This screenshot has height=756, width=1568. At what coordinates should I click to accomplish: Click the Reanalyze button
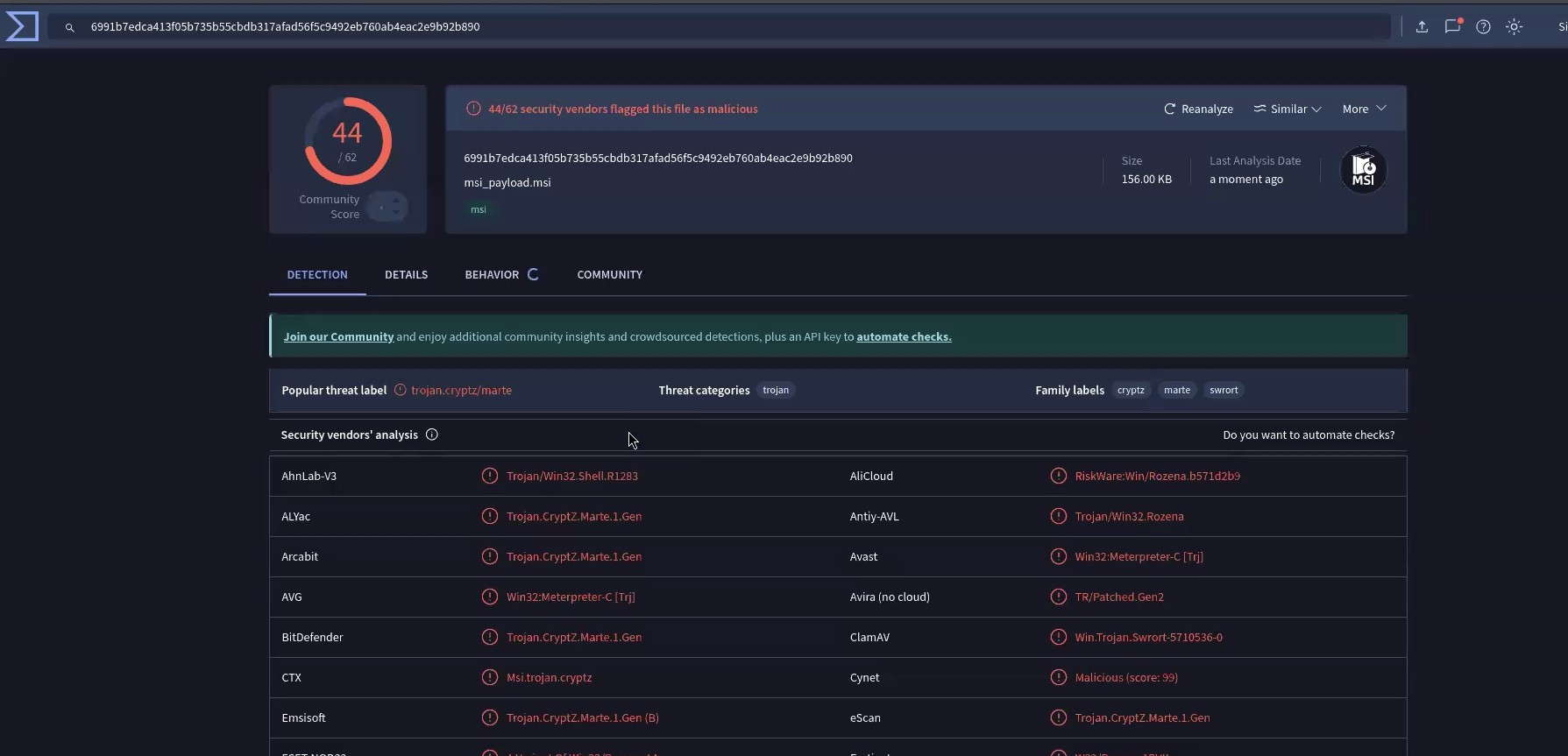click(x=1198, y=109)
